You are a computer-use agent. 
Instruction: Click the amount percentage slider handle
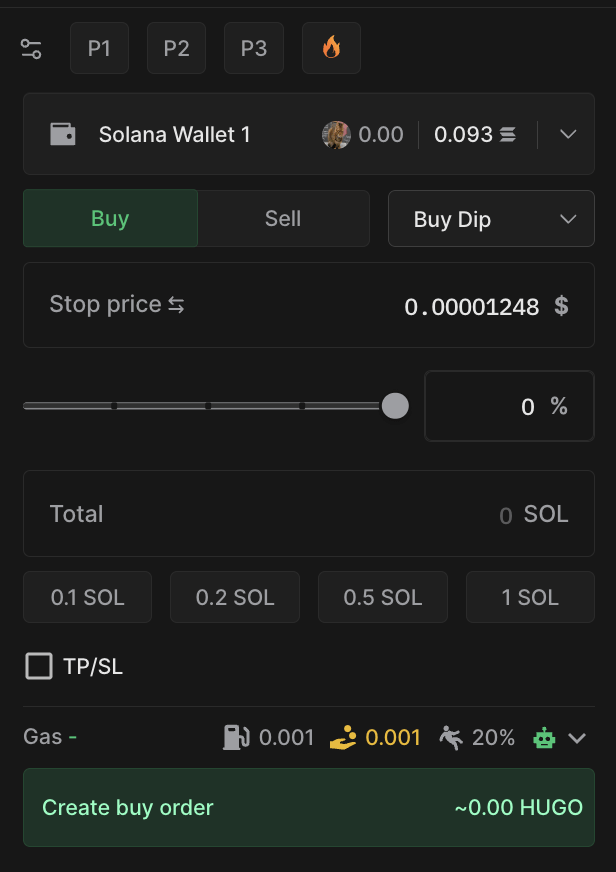click(x=395, y=406)
